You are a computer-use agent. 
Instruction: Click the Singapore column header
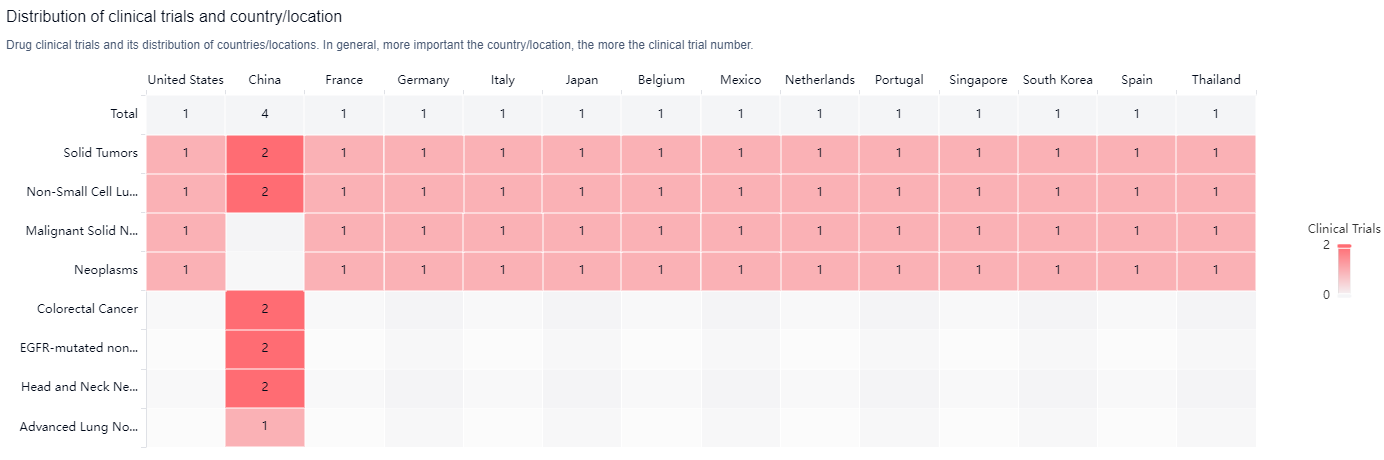pos(978,80)
